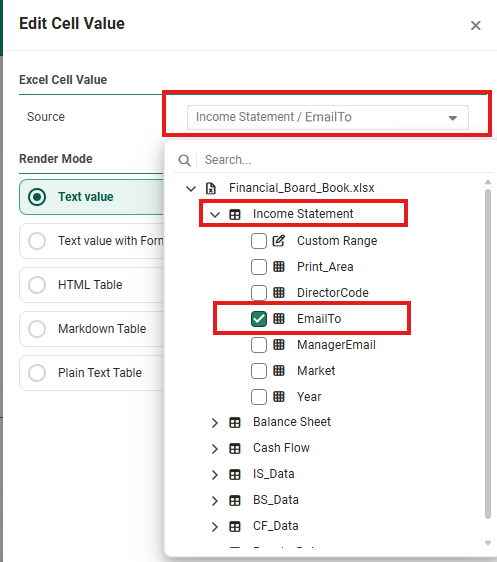Expand the Cash Flow node
Screen dimensions: 497x562
pos(215,449)
